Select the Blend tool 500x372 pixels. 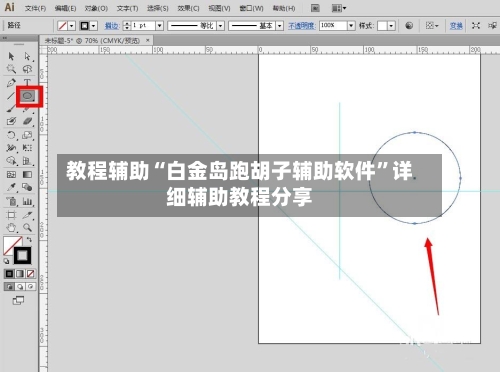27,187
